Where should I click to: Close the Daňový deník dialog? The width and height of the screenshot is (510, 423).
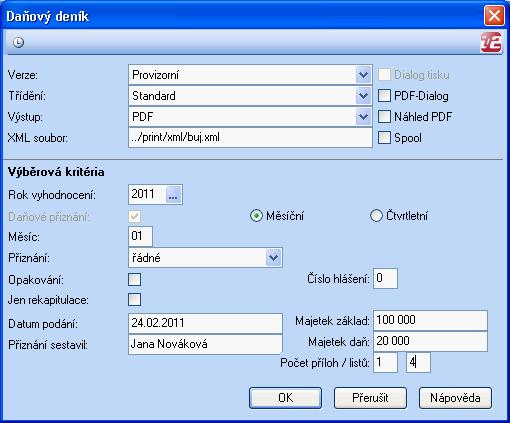(494, 16)
